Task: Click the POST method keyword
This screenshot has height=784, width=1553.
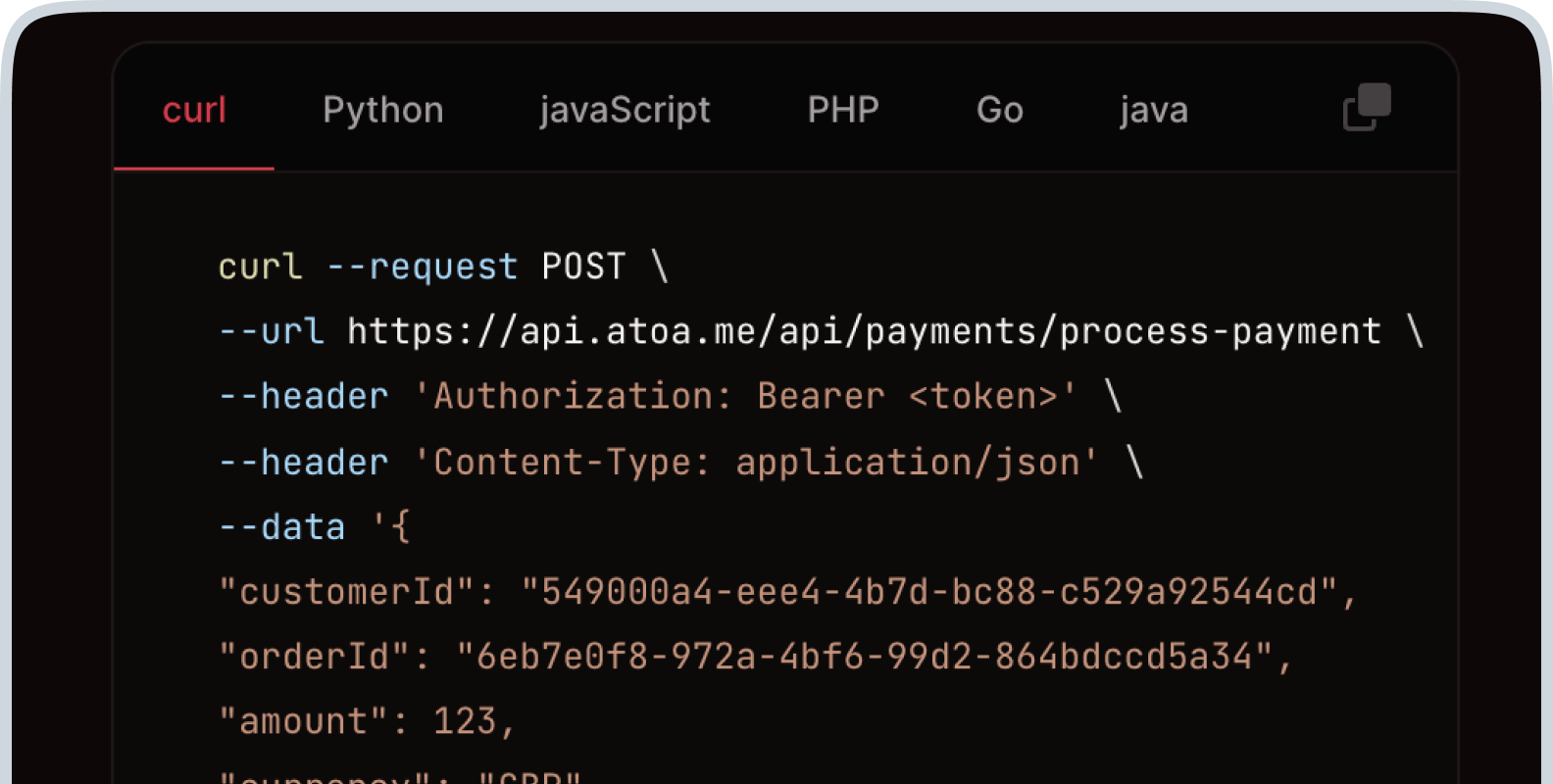Action: tap(583, 267)
